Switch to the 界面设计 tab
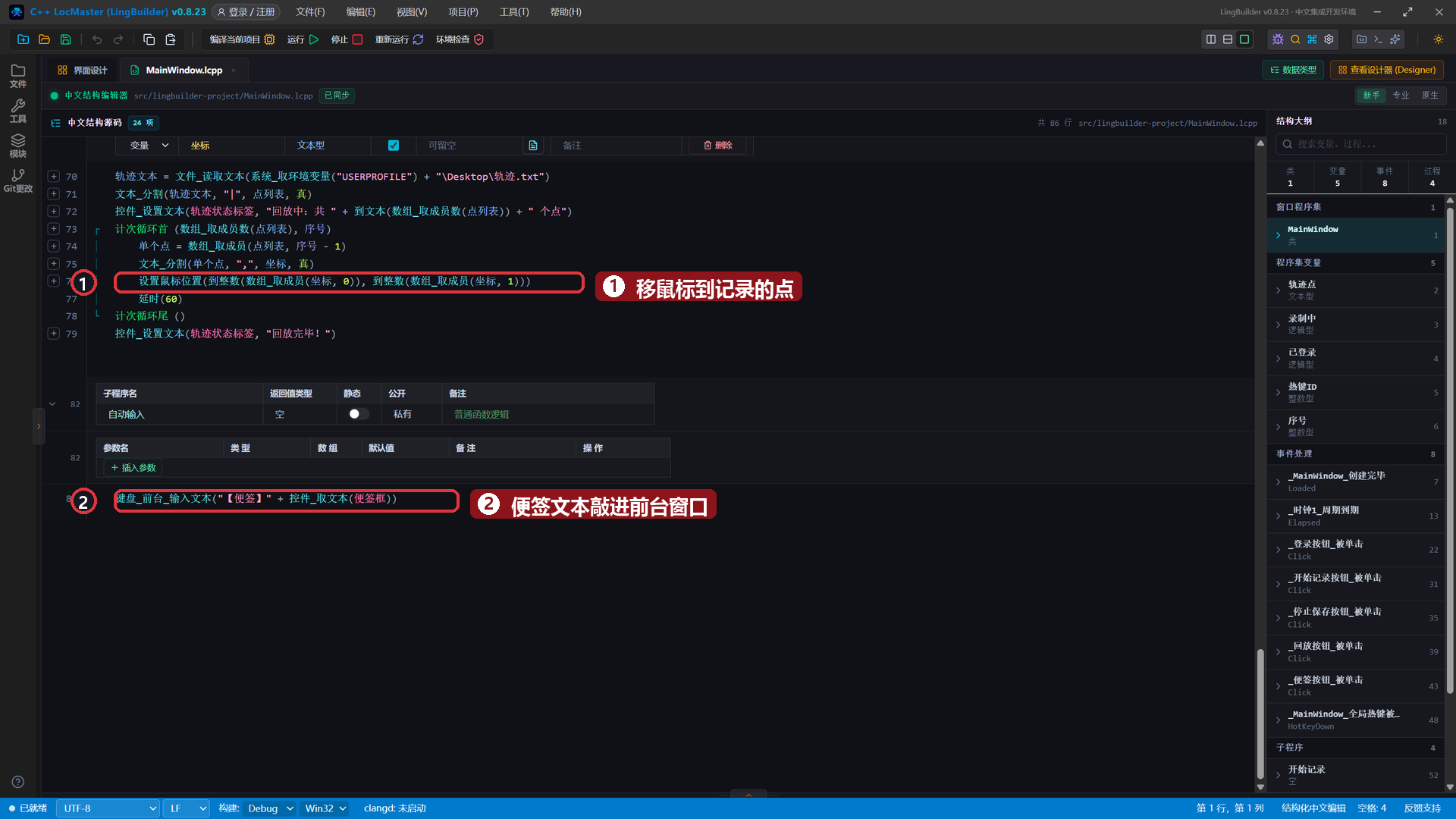Screen dimensions: 1456x819 [x=83, y=71]
